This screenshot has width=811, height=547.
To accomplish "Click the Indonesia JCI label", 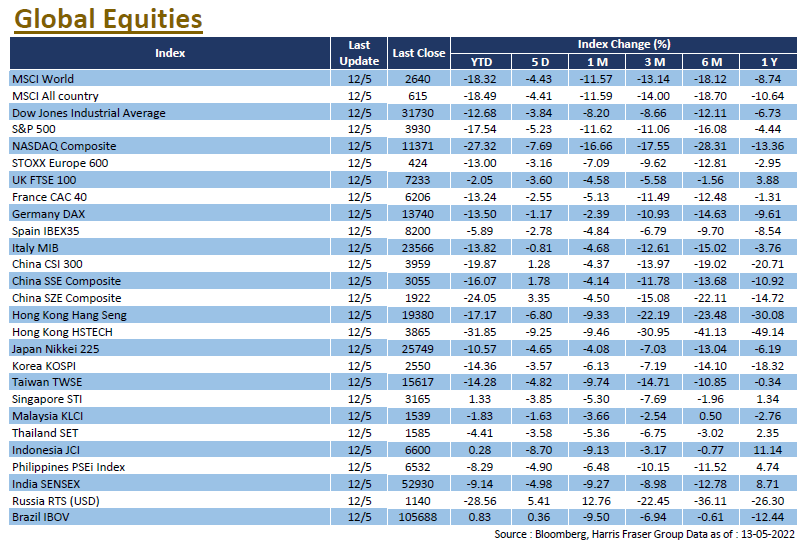I will click(46, 450).
